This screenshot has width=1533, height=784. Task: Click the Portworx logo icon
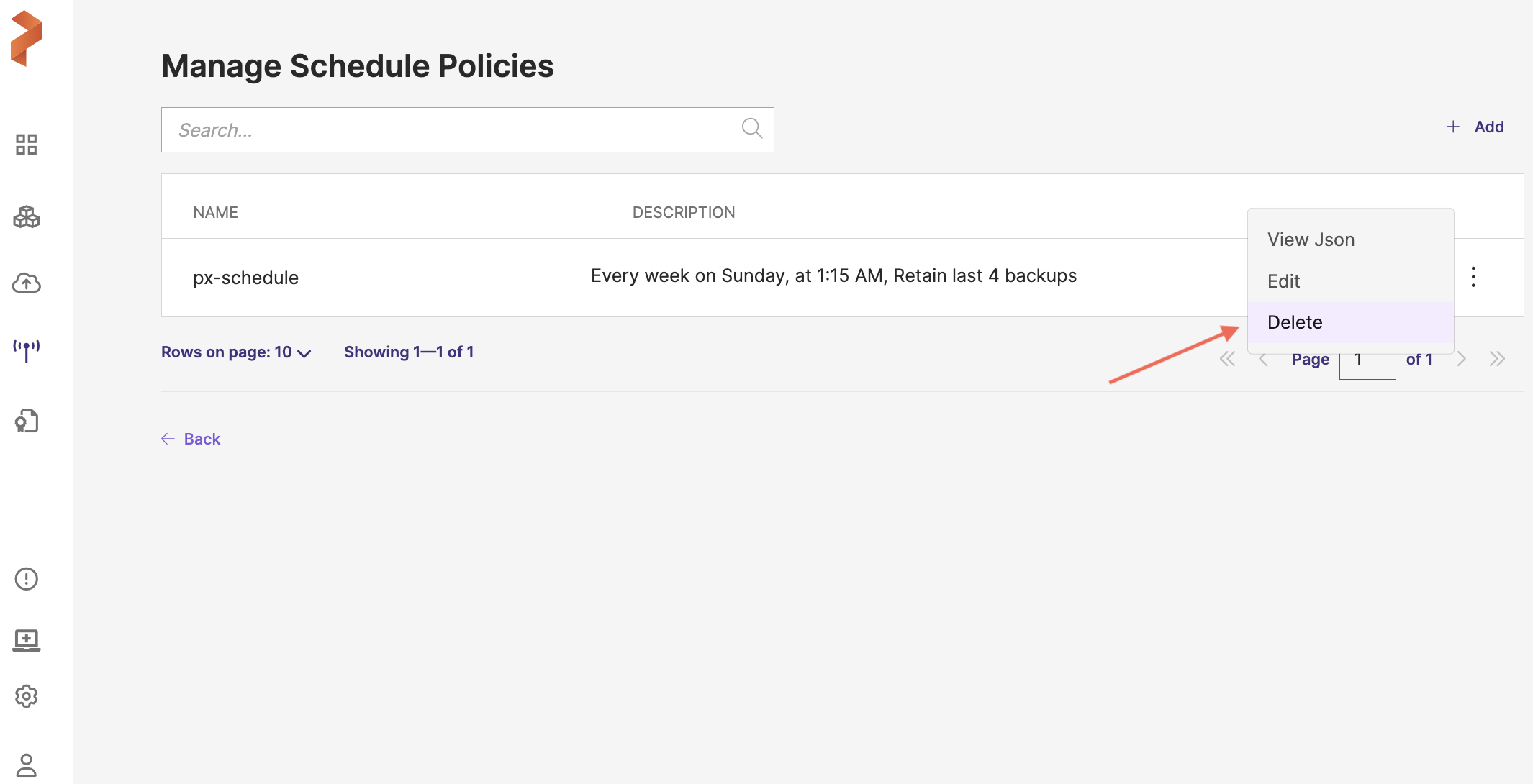click(27, 38)
